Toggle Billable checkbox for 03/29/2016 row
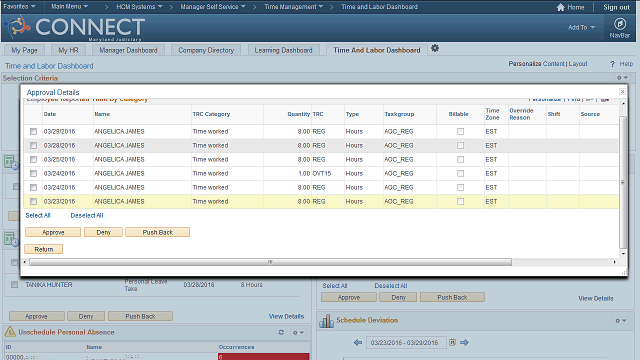 click(x=460, y=131)
